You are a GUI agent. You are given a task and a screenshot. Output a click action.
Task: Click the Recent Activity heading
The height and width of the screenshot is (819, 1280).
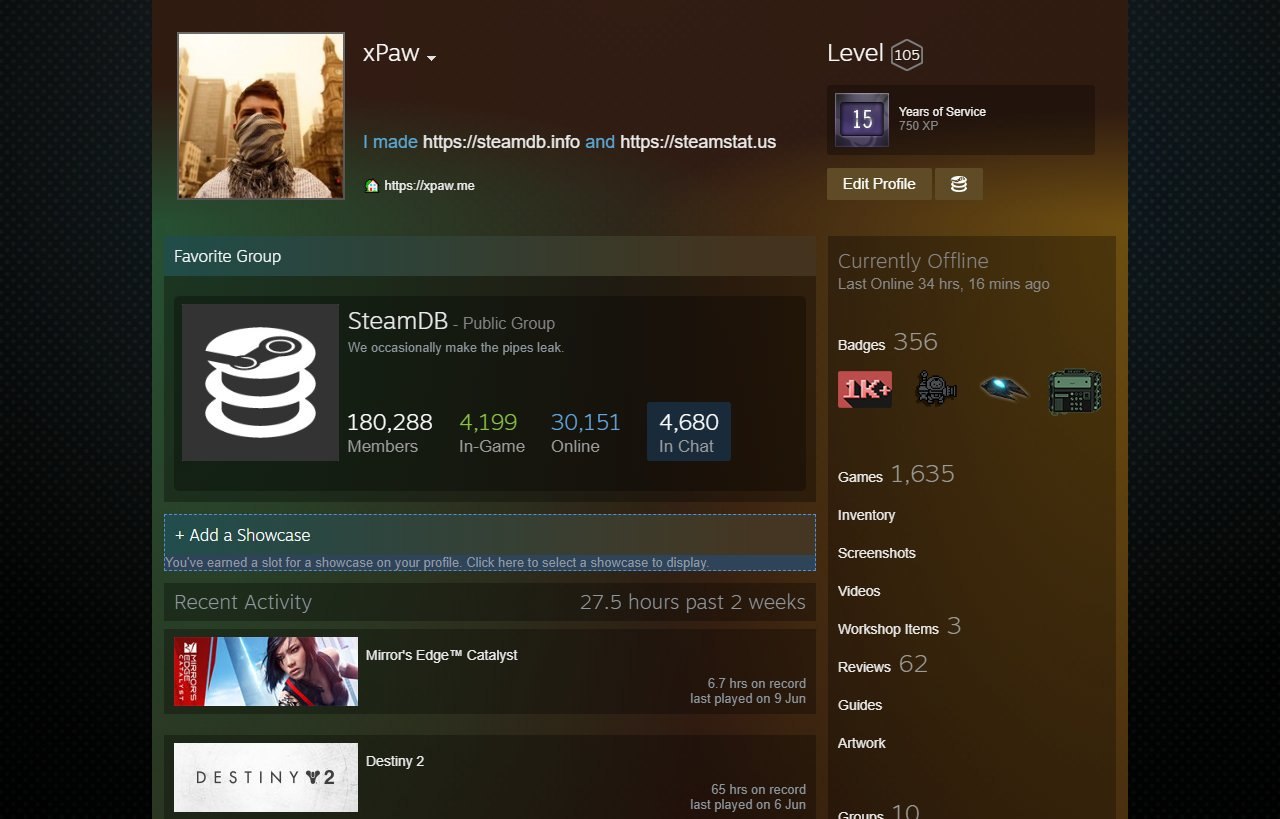tap(243, 602)
